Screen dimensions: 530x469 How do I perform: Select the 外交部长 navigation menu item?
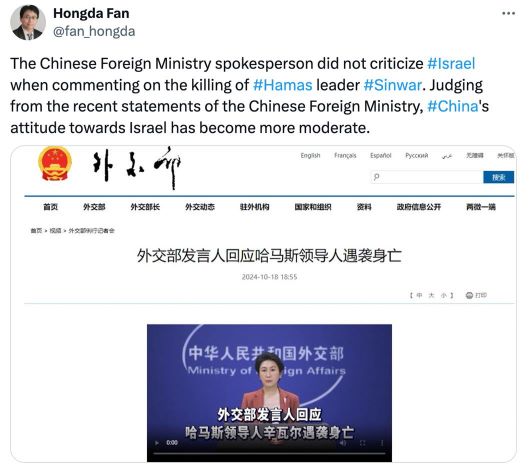click(x=145, y=207)
